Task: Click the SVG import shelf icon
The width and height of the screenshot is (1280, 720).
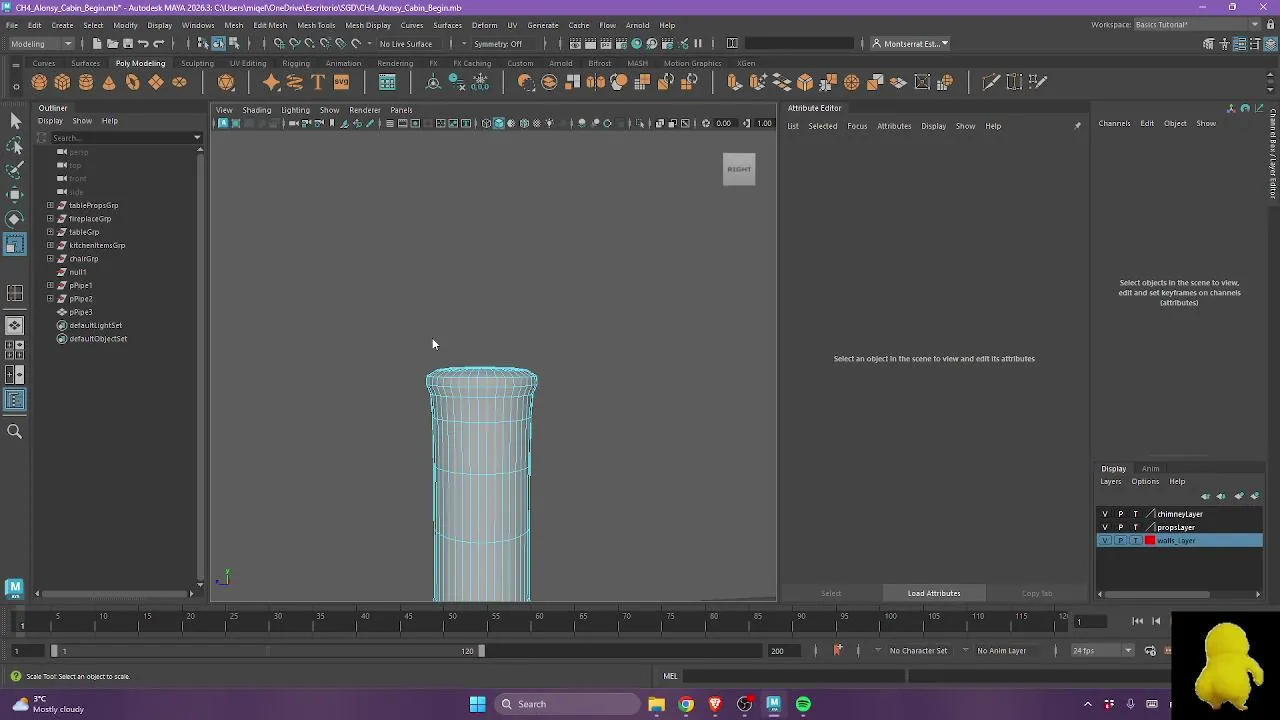Action: pyautogui.click(x=341, y=83)
